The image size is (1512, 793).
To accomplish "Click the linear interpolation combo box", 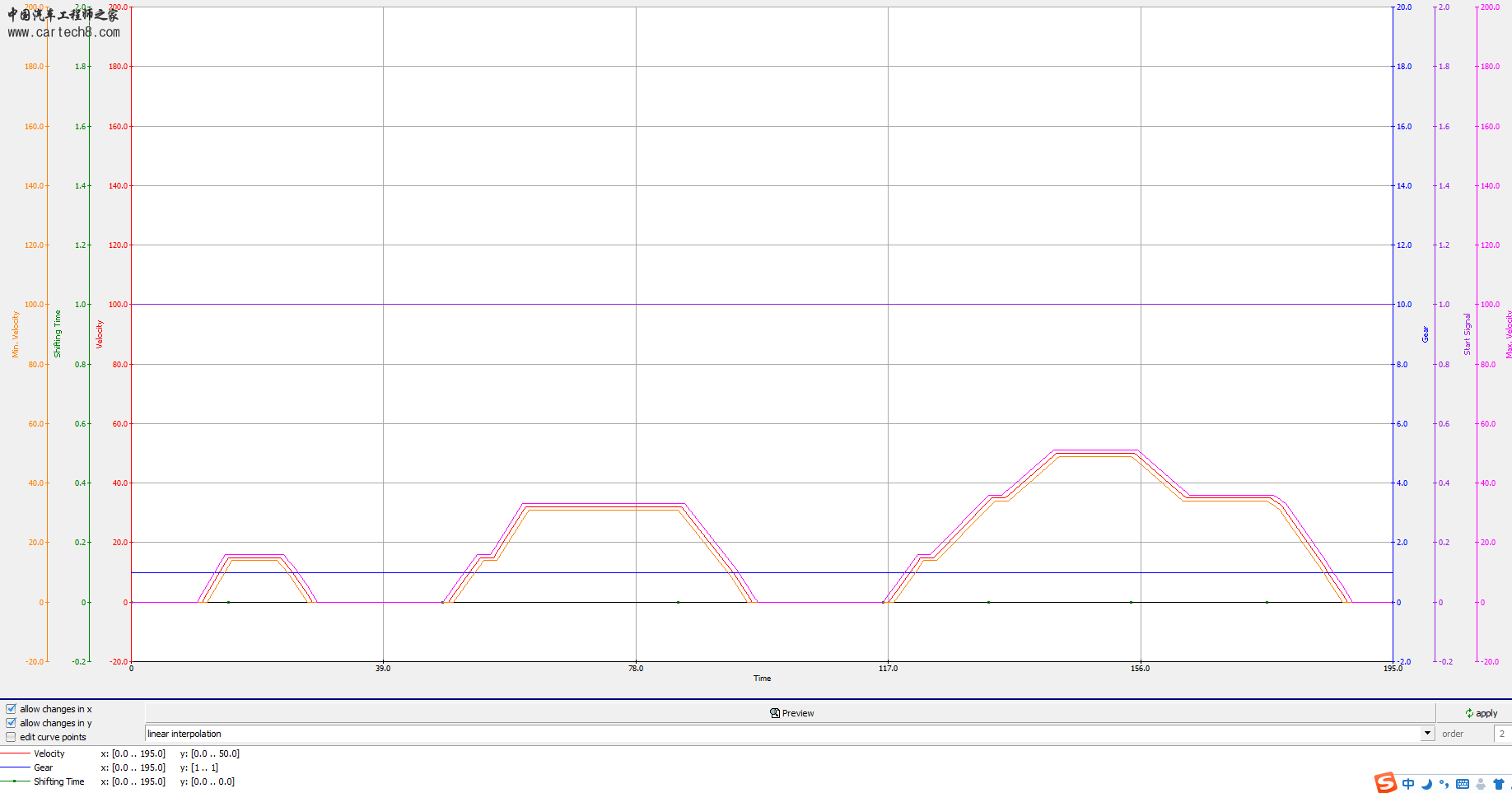I will tap(782, 734).
